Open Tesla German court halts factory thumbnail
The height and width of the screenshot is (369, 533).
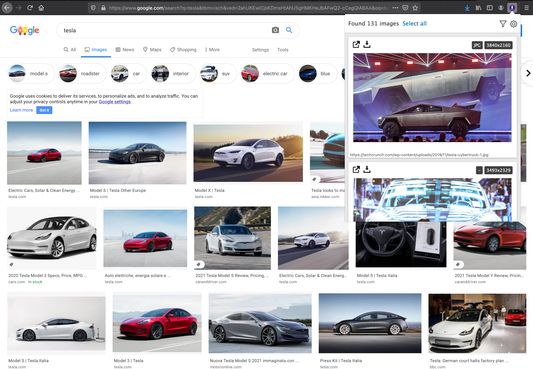[477, 323]
